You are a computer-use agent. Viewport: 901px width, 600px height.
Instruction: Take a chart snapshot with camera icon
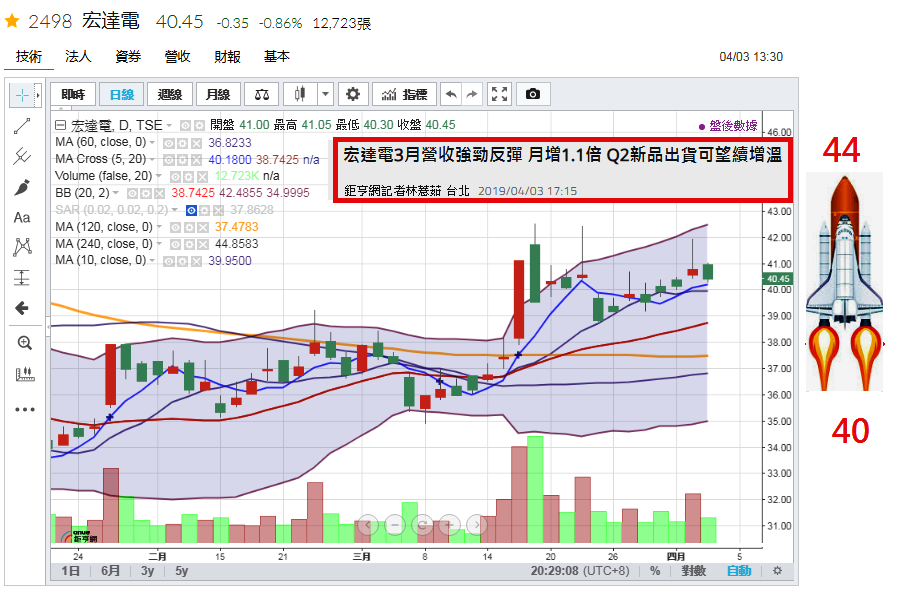[x=533, y=94]
